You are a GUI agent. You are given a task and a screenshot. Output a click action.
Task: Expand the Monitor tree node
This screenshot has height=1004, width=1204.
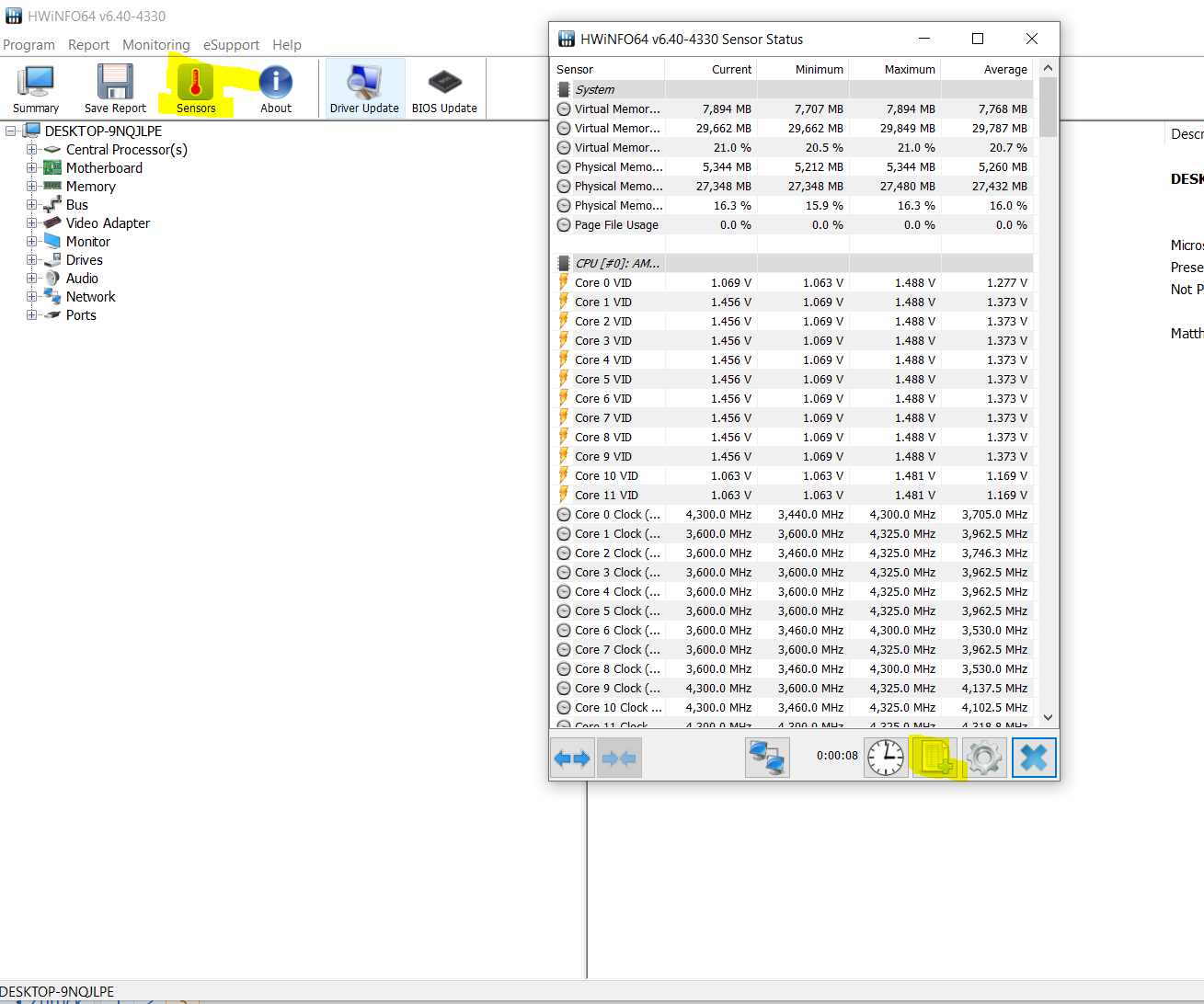coord(32,241)
